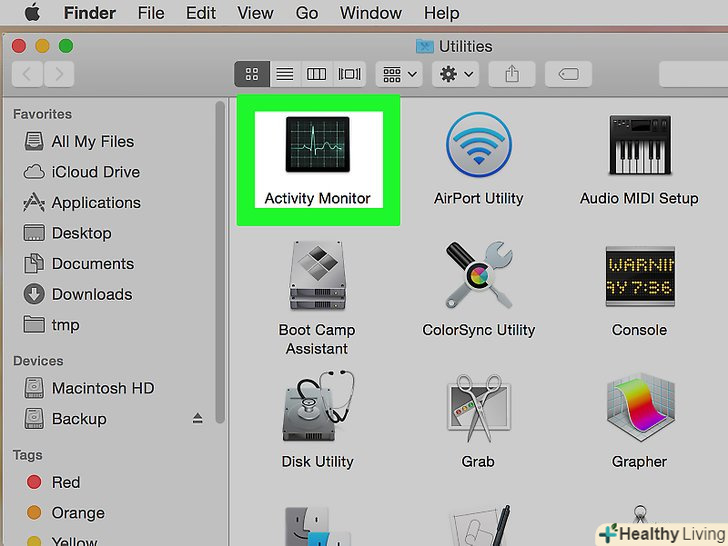Click the search field in toolbar

(x=694, y=74)
